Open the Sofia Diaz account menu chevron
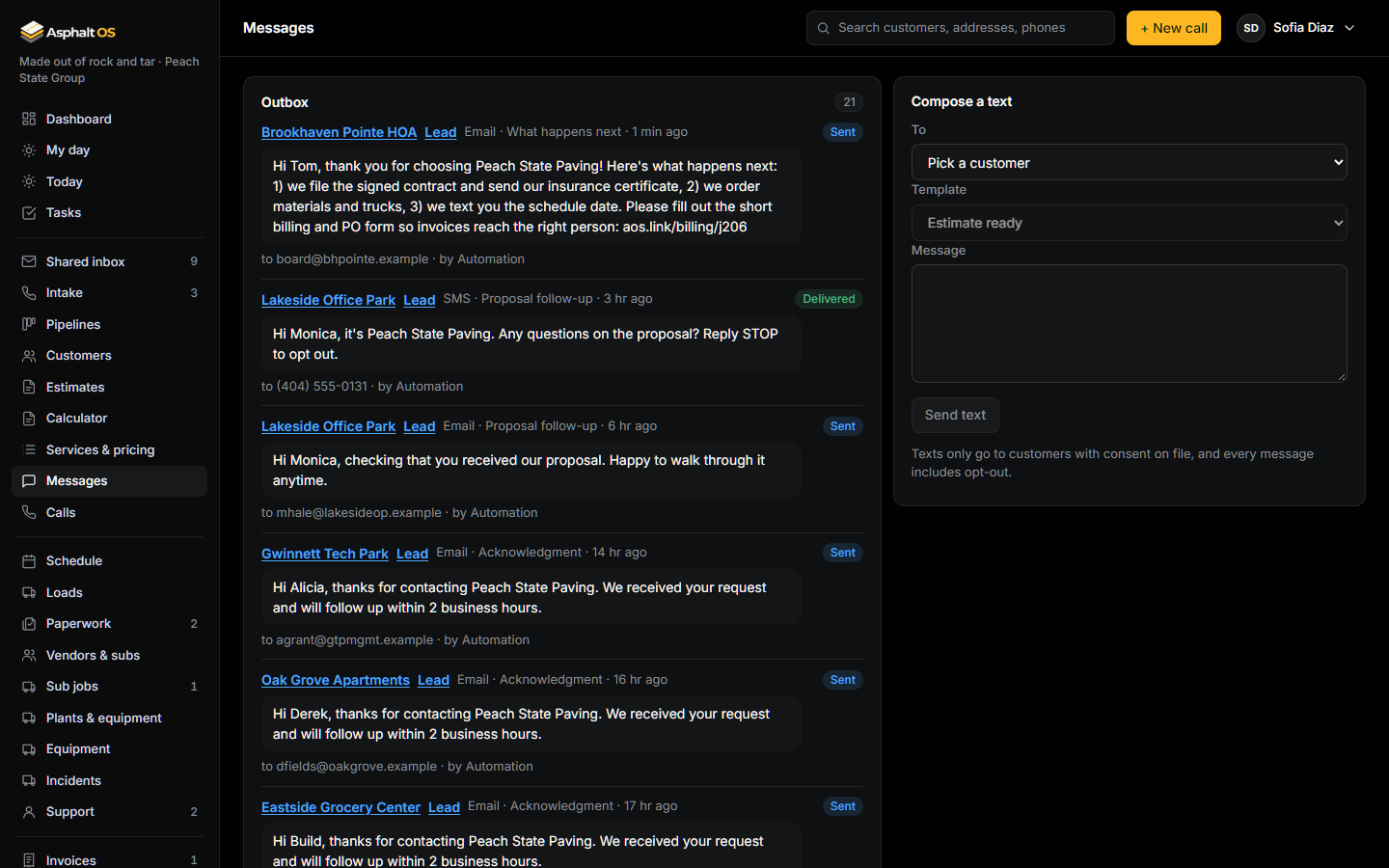Image resolution: width=1389 pixels, height=868 pixels. coord(1349,28)
